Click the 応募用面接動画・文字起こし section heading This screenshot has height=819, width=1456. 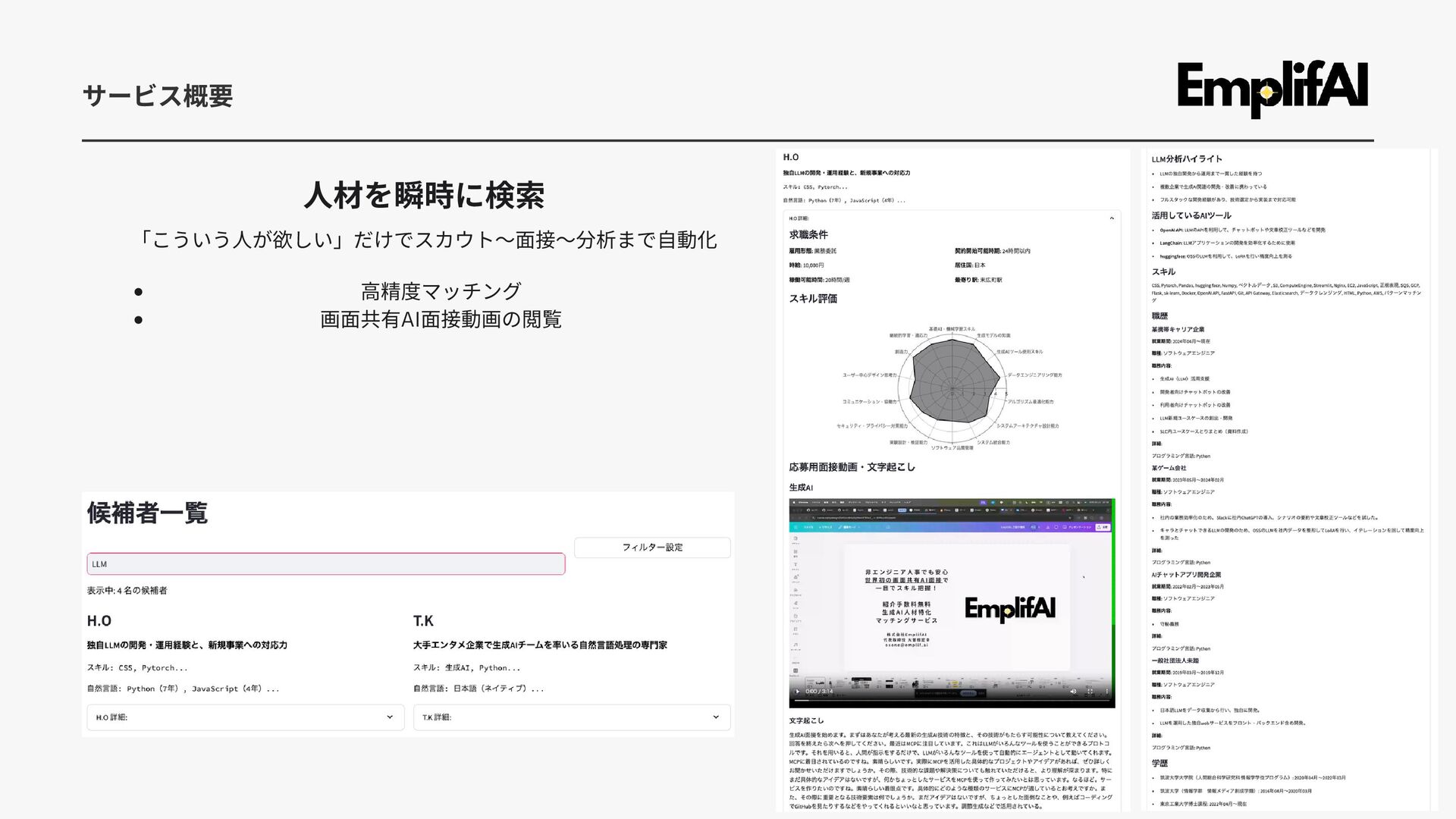tap(852, 467)
